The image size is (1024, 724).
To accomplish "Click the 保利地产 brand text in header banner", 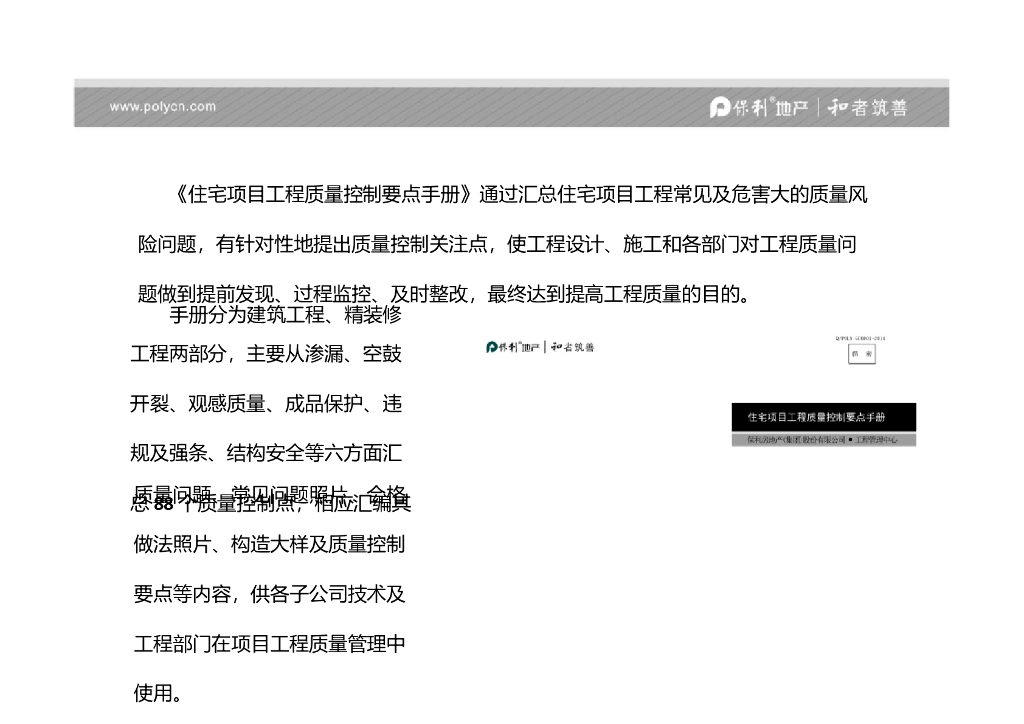I will click(x=770, y=108).
